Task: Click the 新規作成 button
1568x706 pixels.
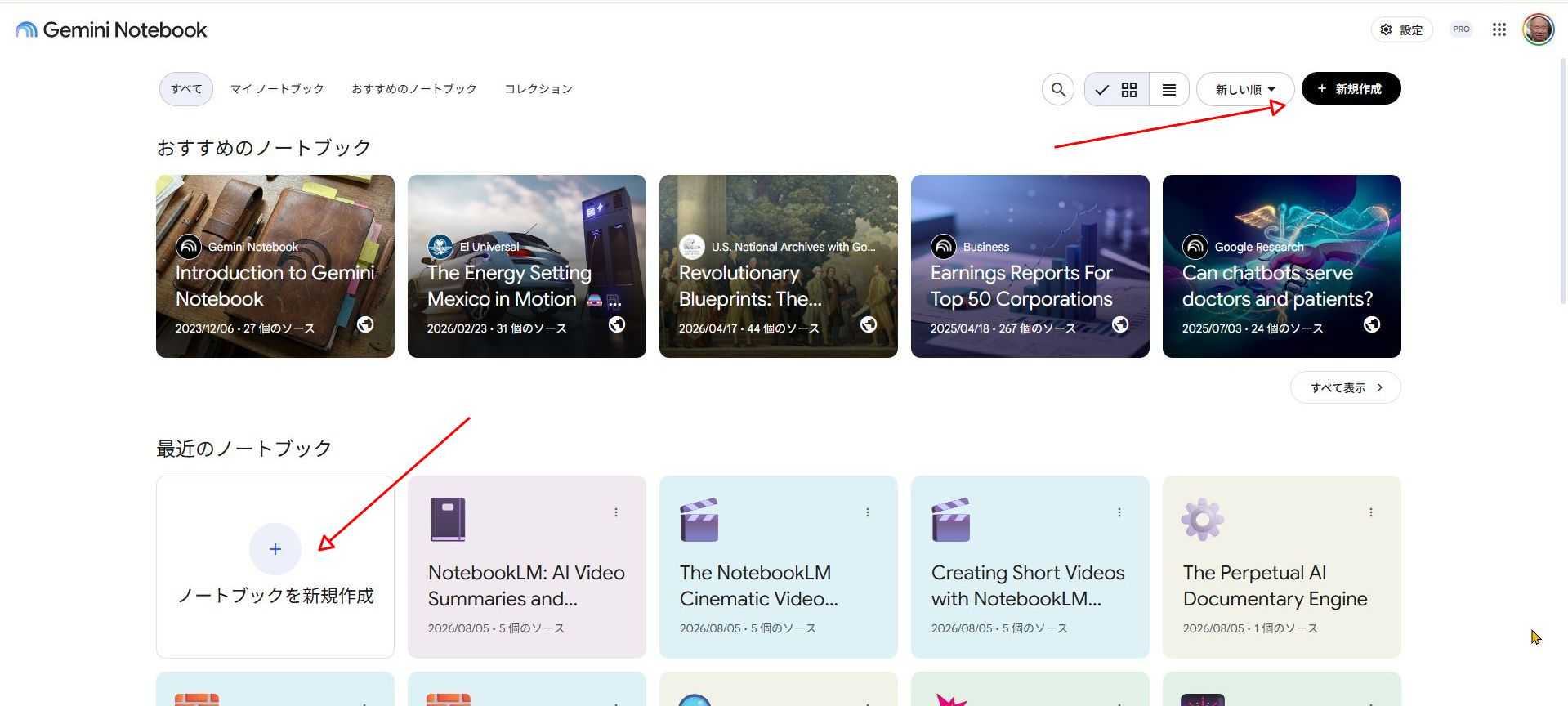Action: pyautogui.click(x=1351, y=89)
